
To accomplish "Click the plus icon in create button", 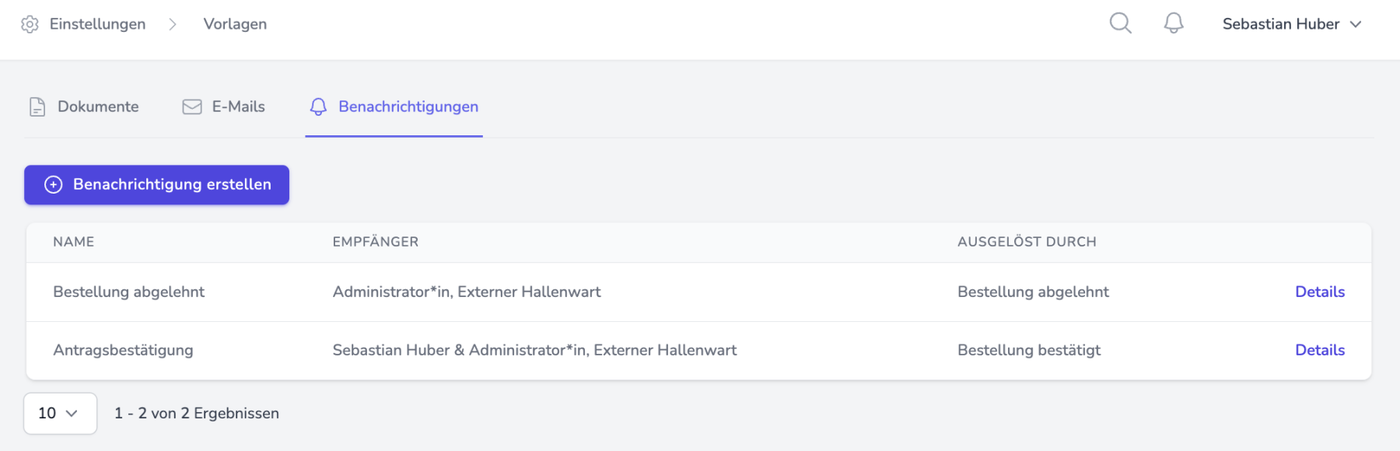I will coord(54,185).
